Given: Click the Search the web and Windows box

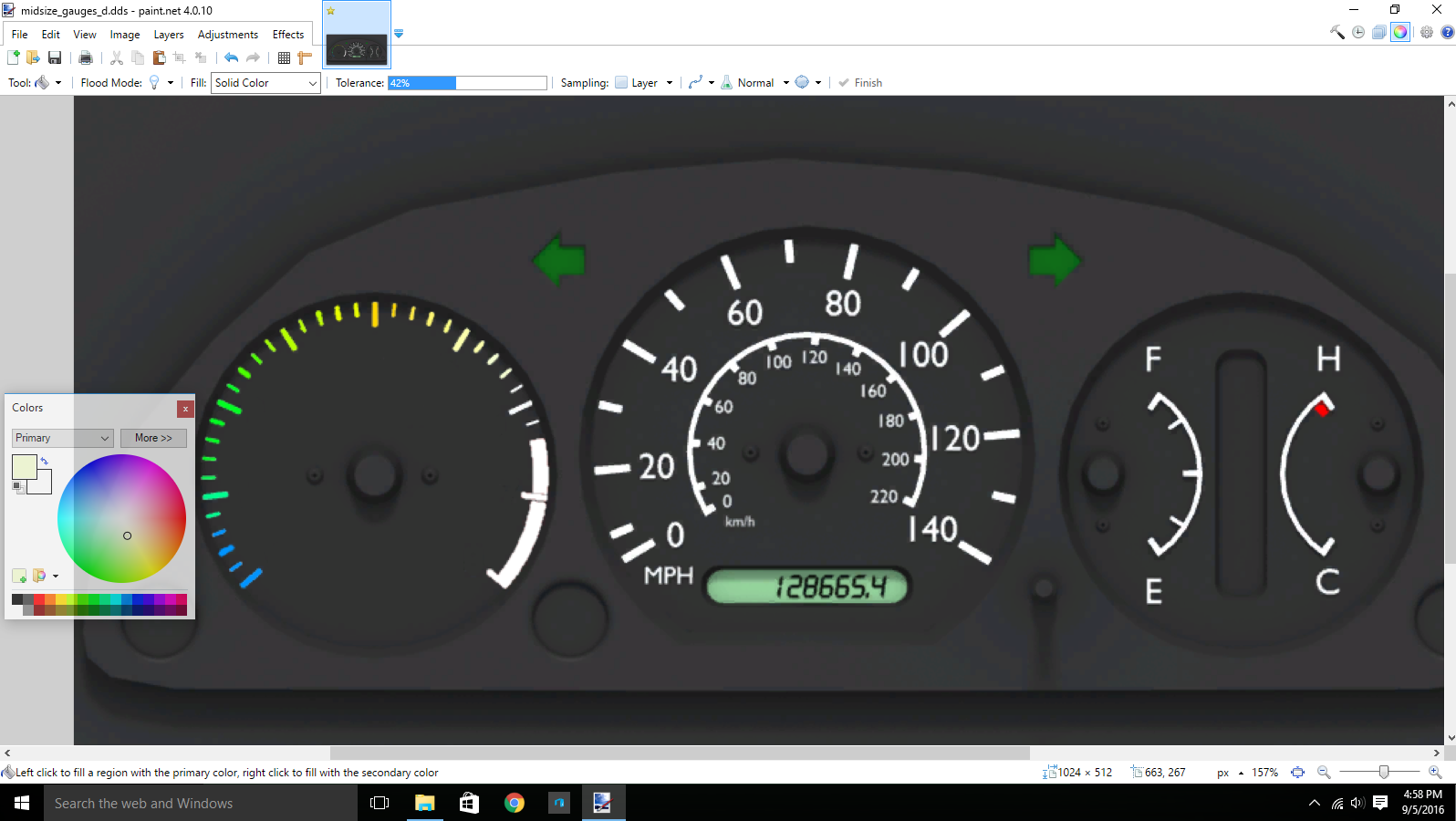Looking at the screenshot, I should click(201, 803).
